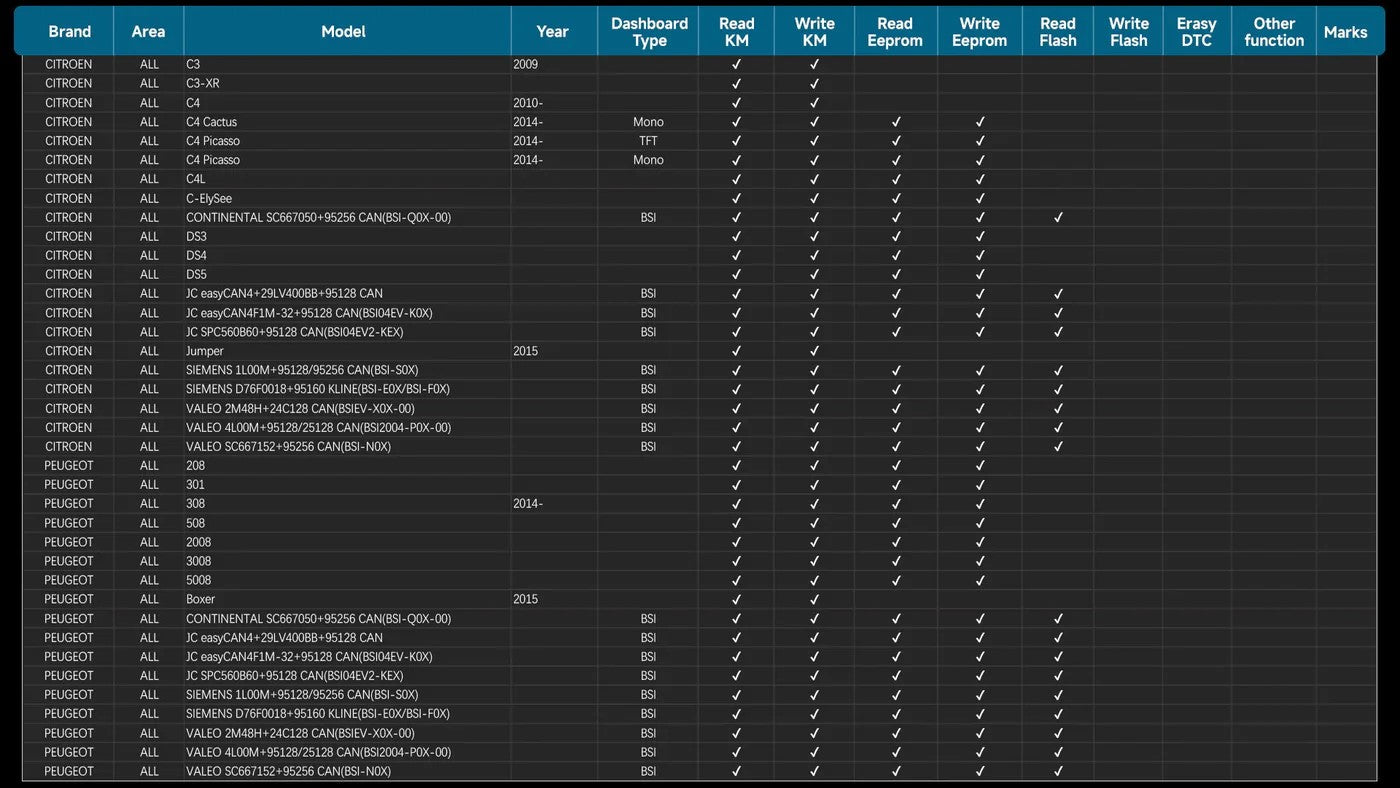Click CITROEN brand cell in DS4 row
This screenshot has width=1400, height=788.
point(69,256)
